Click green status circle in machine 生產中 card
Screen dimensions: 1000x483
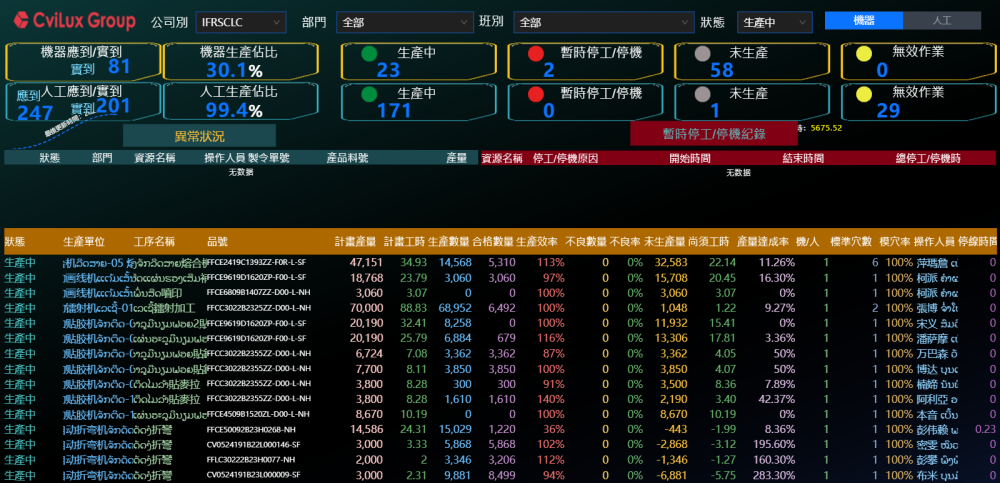(369, 54)
